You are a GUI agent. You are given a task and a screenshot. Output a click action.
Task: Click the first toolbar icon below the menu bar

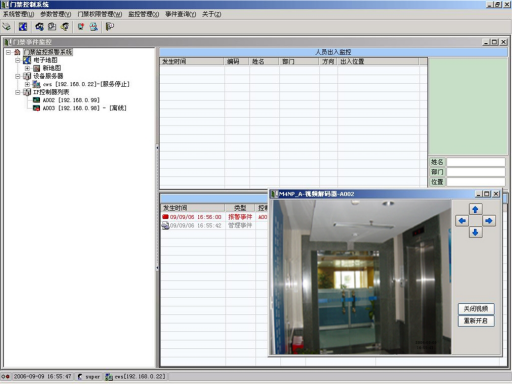coord(6,27)
